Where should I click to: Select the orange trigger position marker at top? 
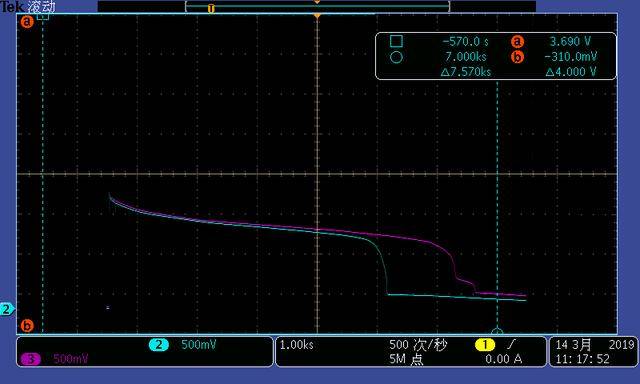coord(317,16)
